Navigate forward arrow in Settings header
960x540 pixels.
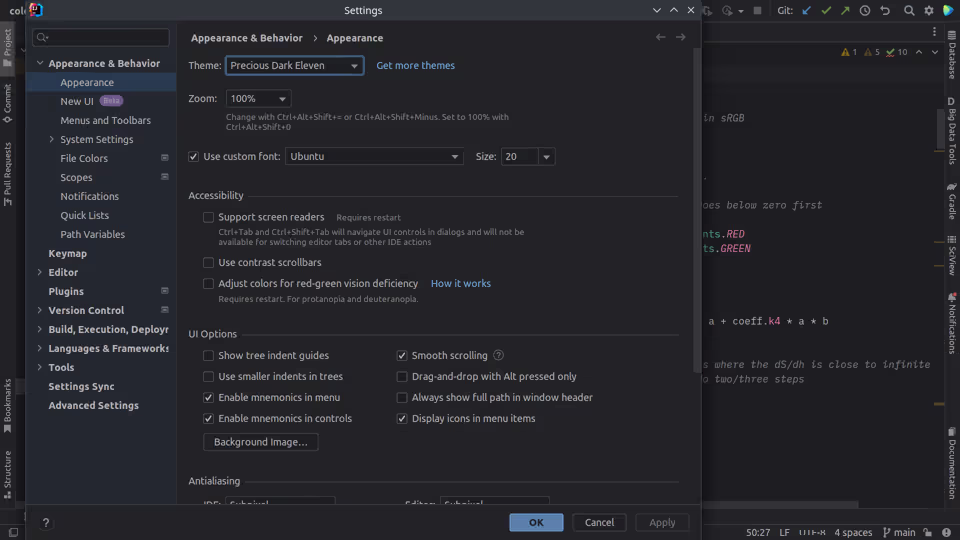pyautogui.click(x=680, y=37)
